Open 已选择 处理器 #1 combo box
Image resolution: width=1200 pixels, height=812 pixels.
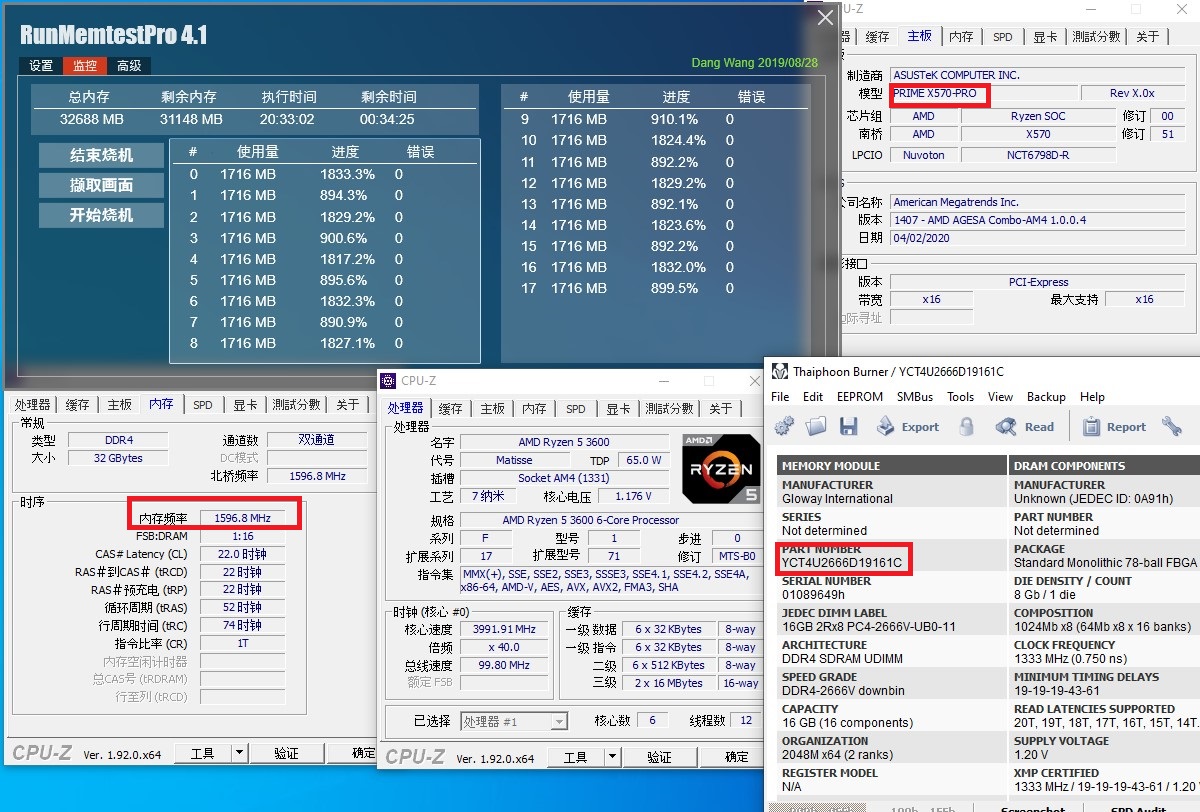pyautogui.click(x=514, y=721)
